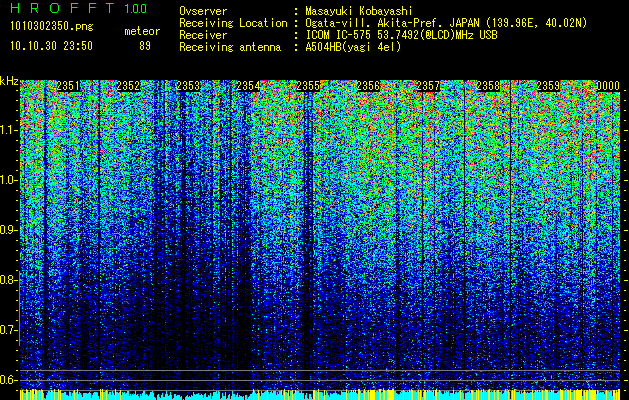Screen dimensions: 629x400
Task: Click the meteor count 89
Action: 145,46
